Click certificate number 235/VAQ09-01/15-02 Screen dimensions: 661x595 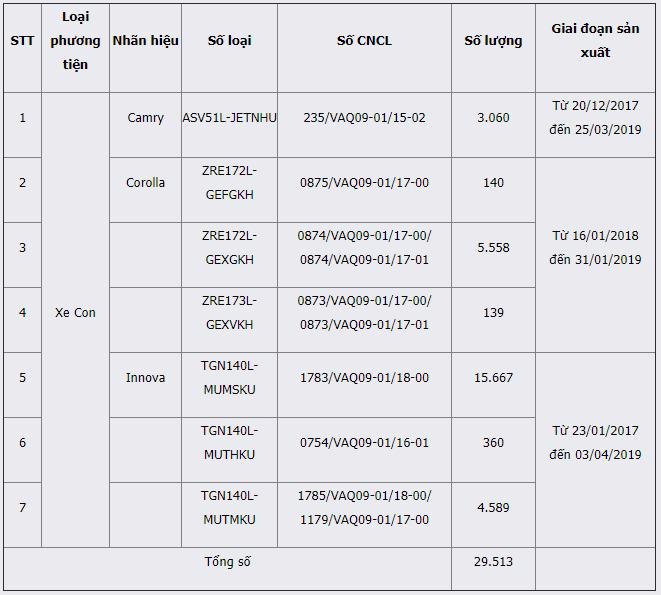[364, 118]
